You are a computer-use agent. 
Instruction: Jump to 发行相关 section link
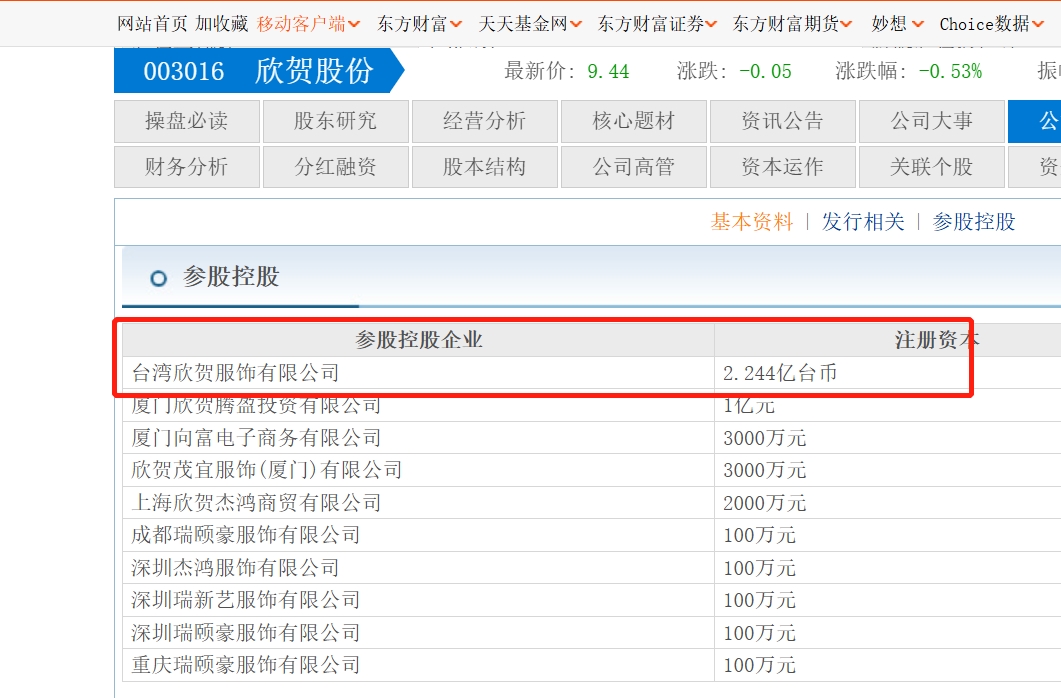click(x=863, y=222)
